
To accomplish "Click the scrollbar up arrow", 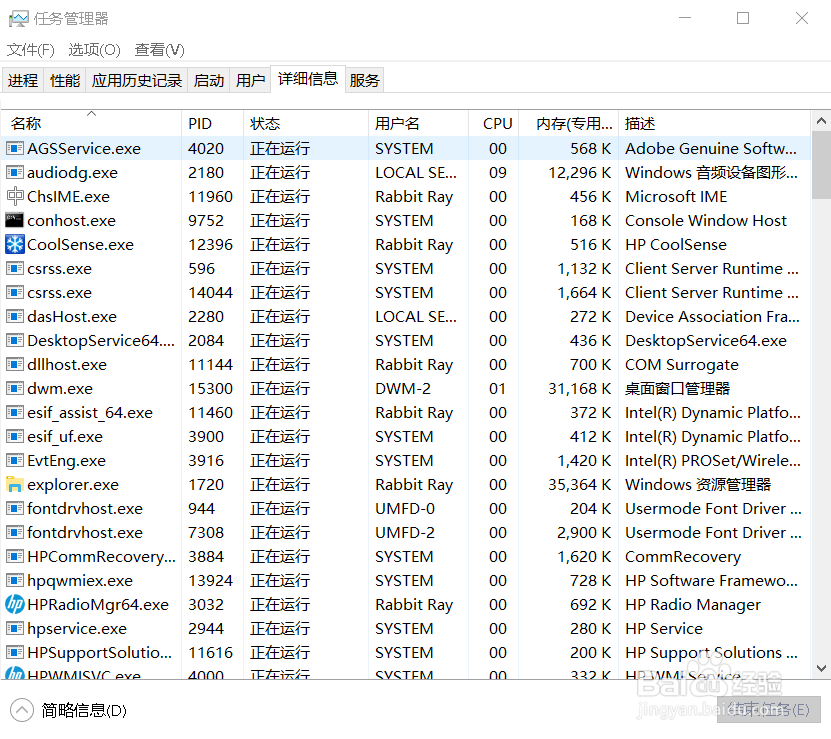I will [x=821, y=121].
